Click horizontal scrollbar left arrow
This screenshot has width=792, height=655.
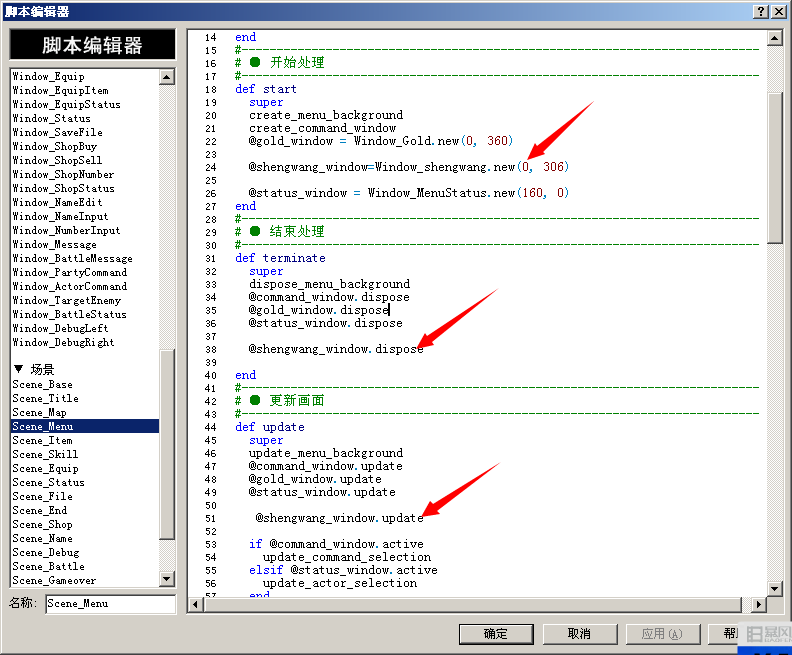tap(196, 604)
